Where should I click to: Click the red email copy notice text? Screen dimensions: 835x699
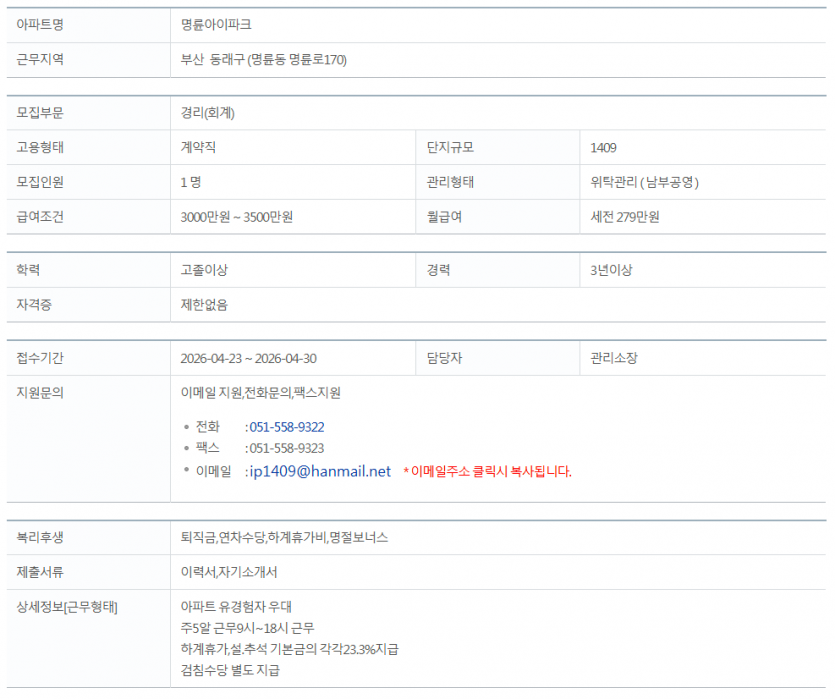tap(487, 472)
